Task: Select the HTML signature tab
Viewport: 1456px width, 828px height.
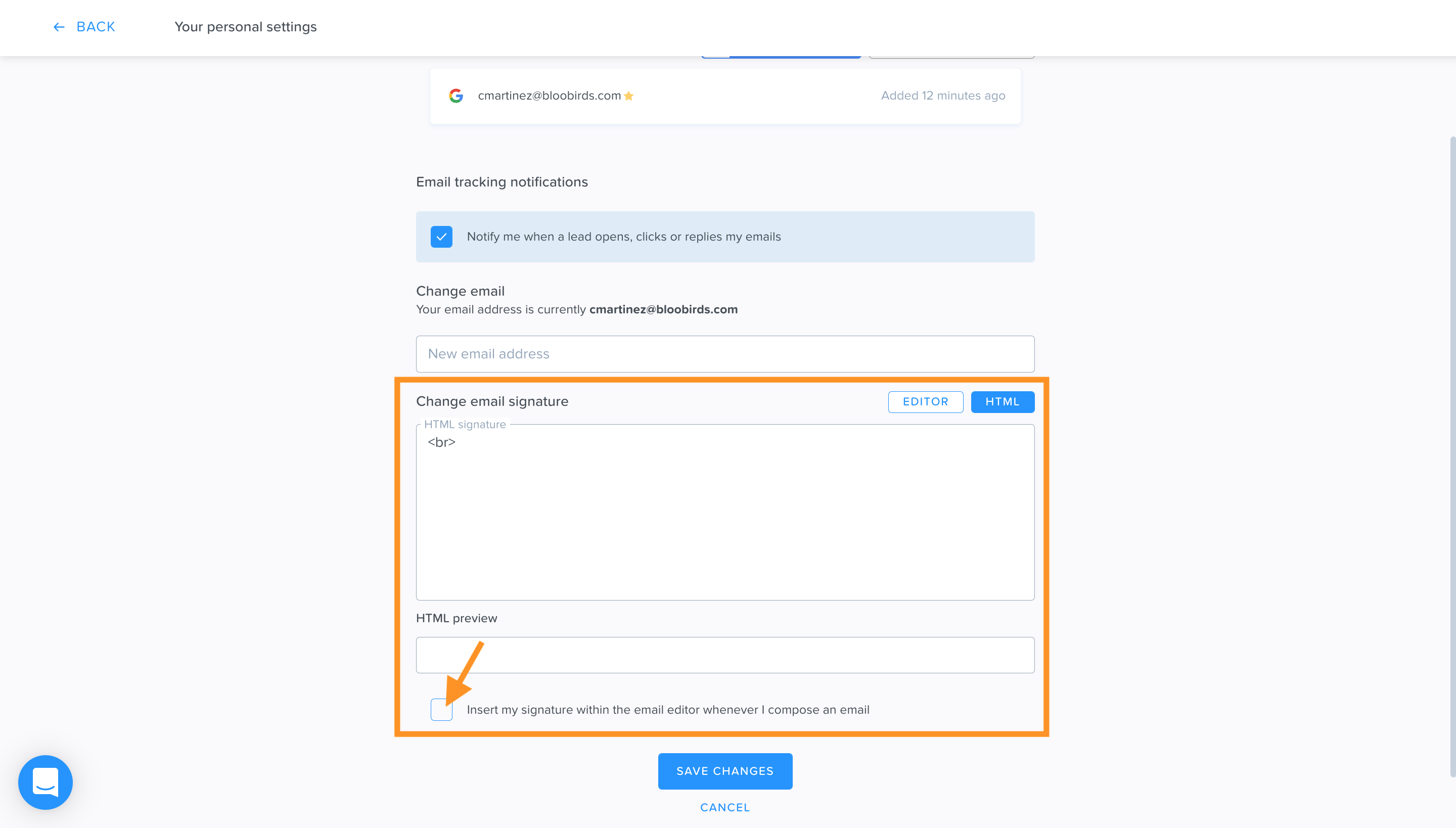Action: click(1002, 401)
